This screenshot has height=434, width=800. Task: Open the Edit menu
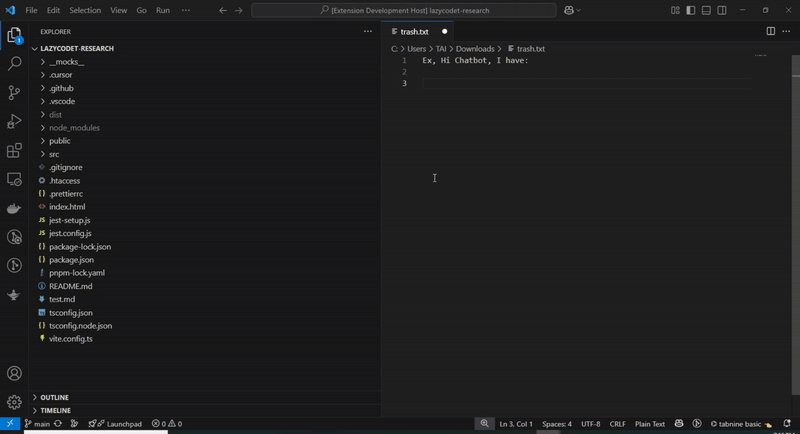tap(53, 10)
